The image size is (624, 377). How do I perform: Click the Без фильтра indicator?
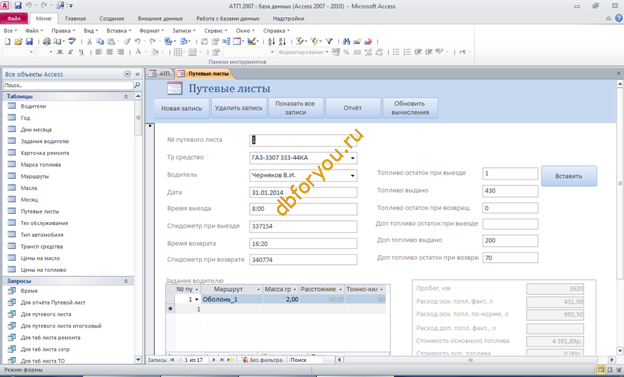click(x=263, y=360)
